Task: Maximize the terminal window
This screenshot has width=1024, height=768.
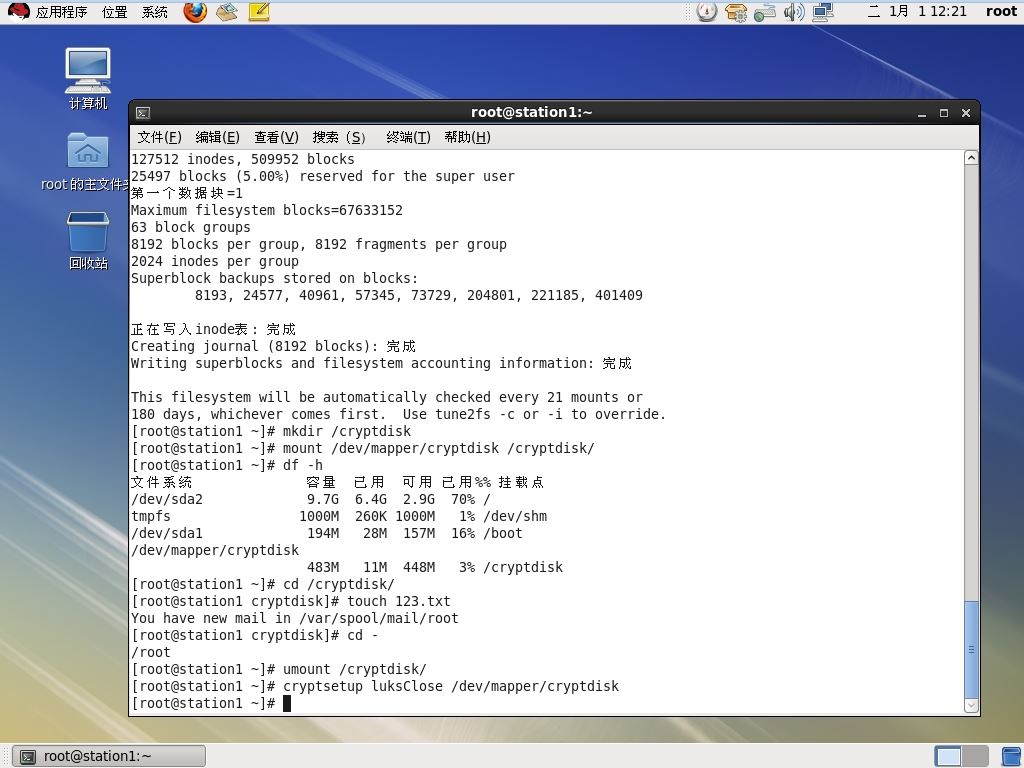Action: click(944, 114)
